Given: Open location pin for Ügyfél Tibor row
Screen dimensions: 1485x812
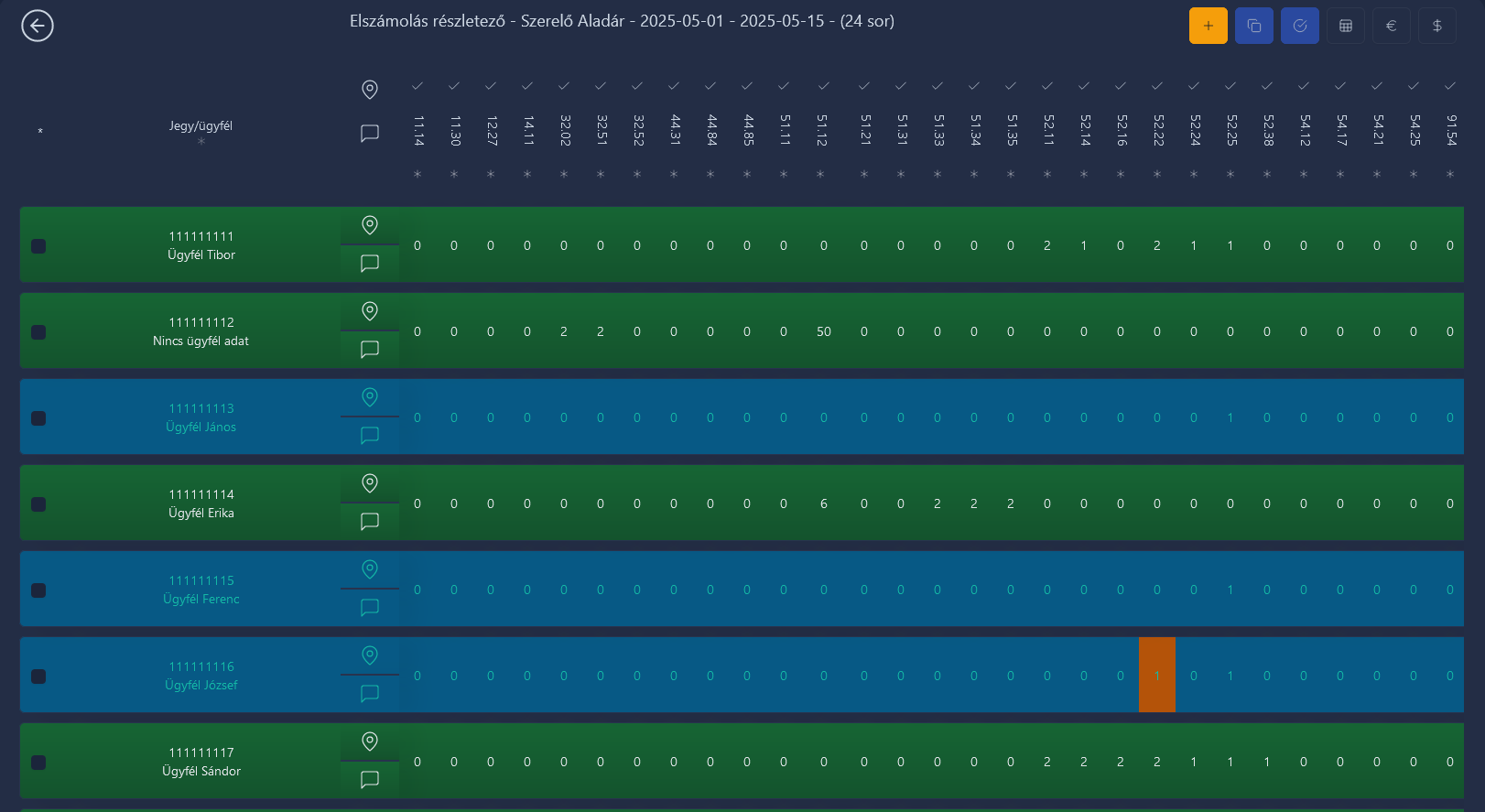Looking at the screenshot, I should pos(370,225).
